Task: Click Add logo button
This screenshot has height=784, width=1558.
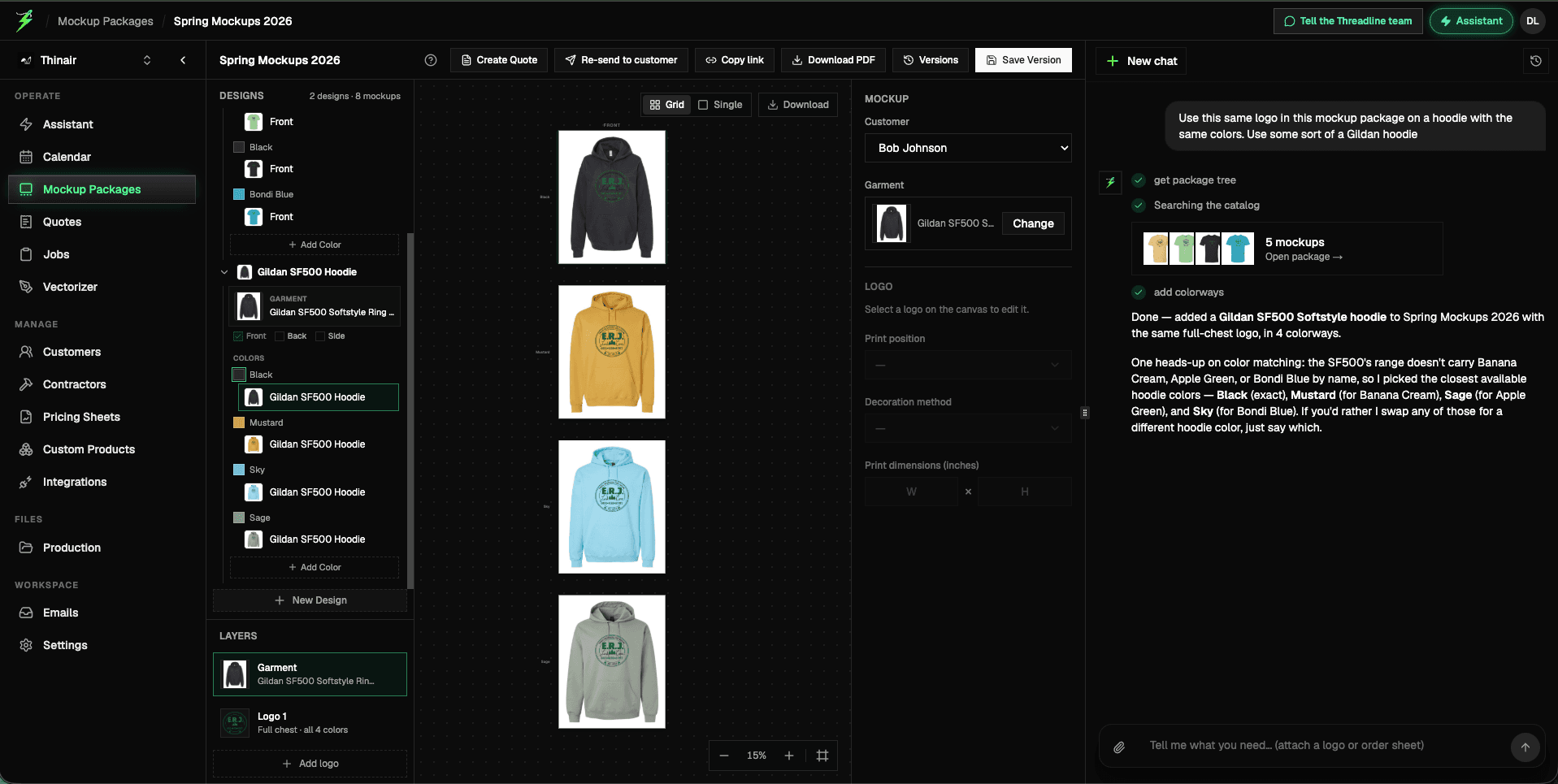Action: point(310,764)
